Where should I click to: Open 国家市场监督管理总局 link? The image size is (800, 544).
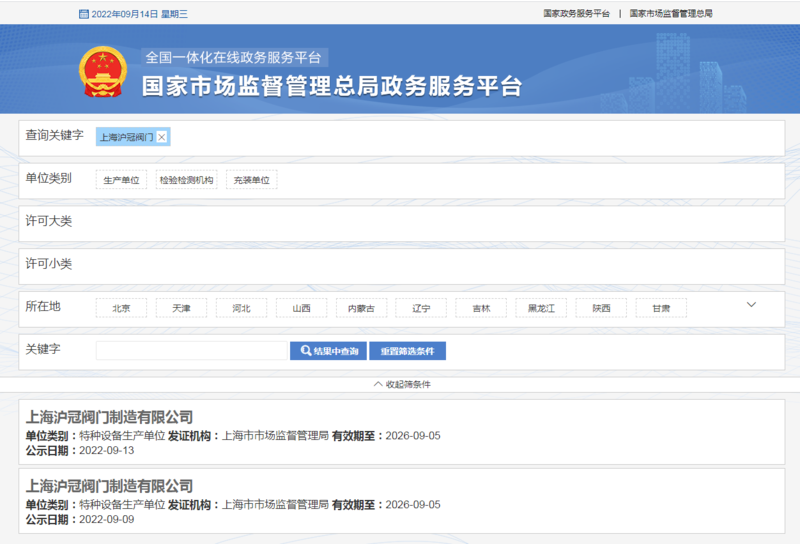click(671, 14)
